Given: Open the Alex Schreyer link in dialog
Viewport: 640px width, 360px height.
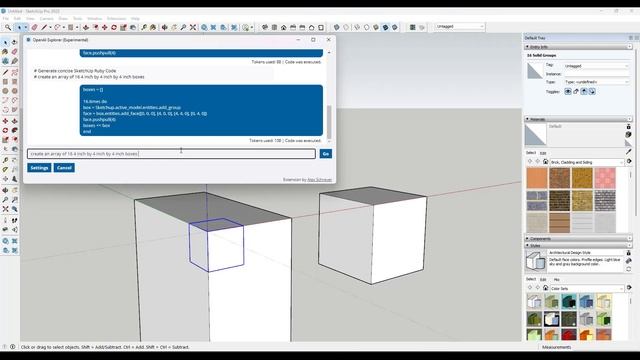Looking at the screenshot, I should coord(320,180).
